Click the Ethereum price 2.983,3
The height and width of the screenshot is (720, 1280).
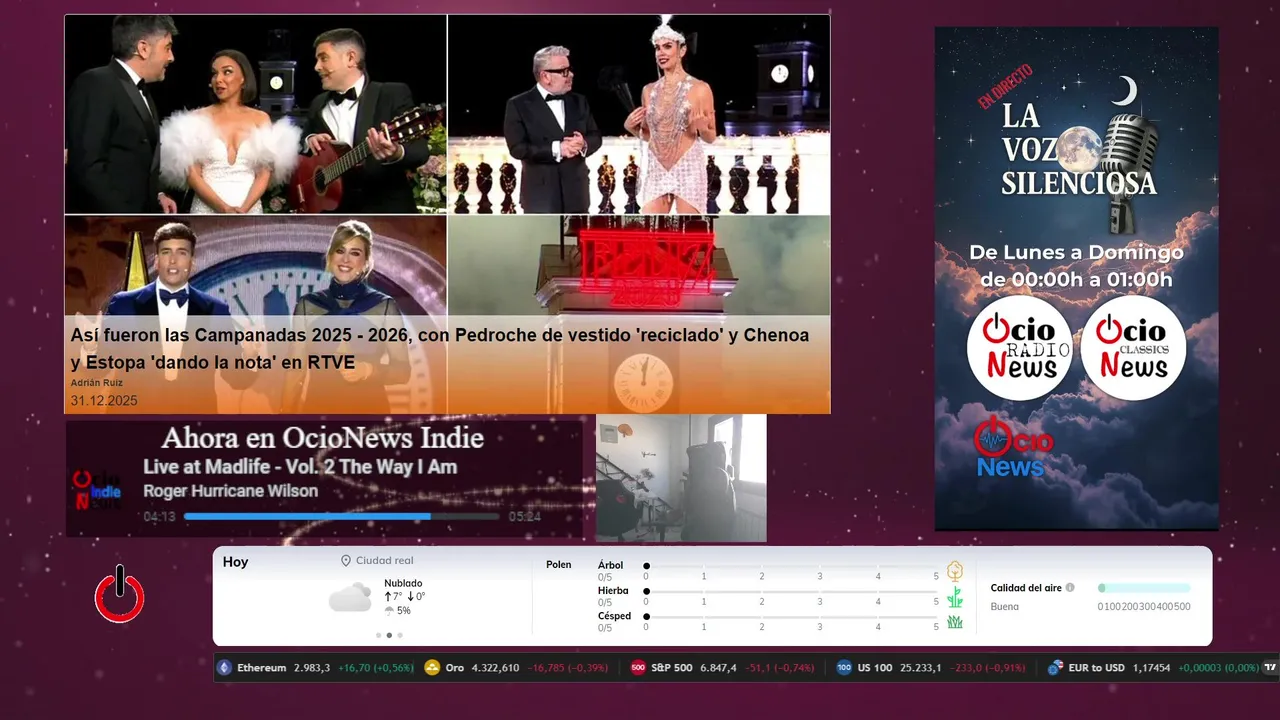[312, 668]
